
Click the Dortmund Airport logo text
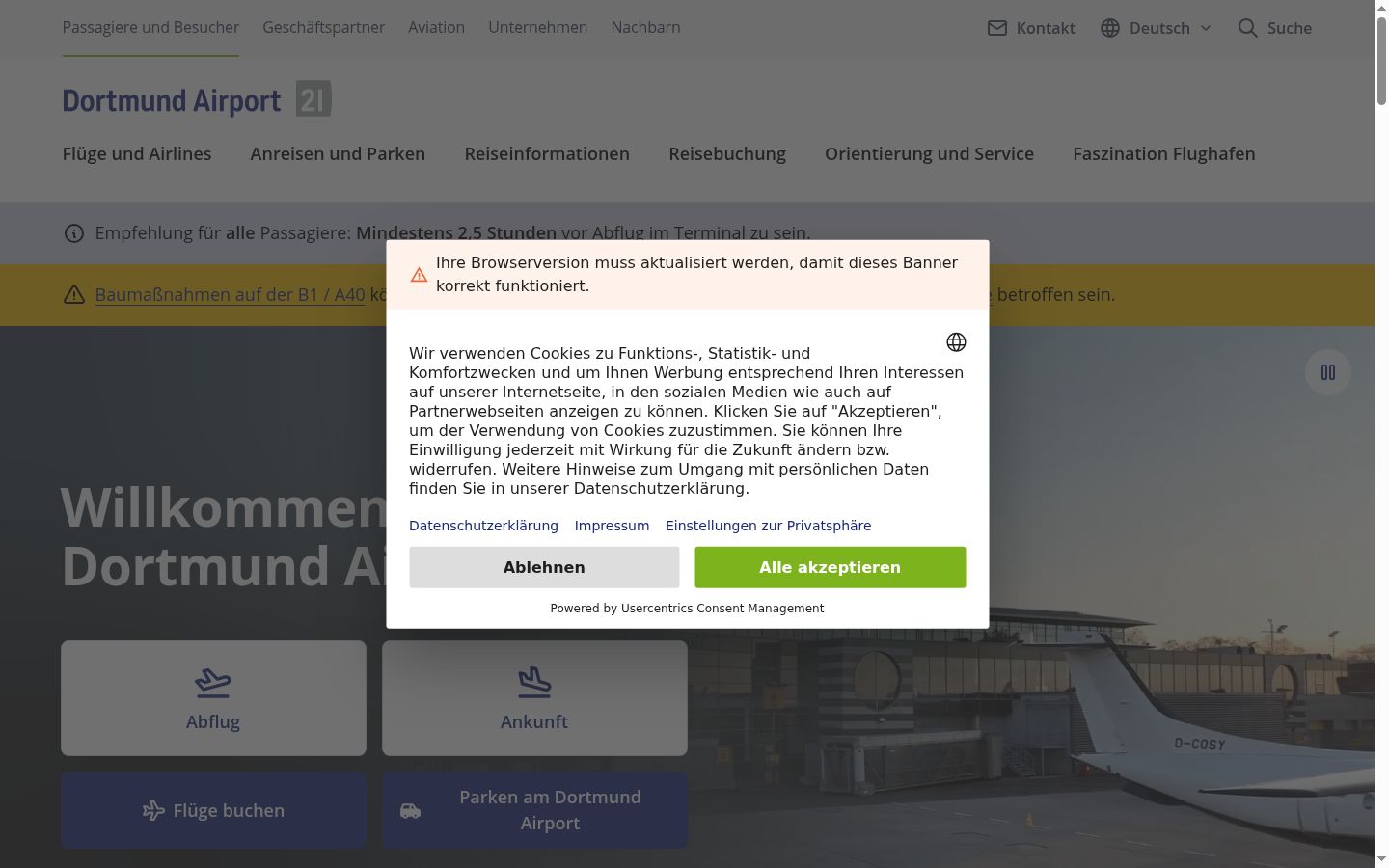tap(172, 101)
